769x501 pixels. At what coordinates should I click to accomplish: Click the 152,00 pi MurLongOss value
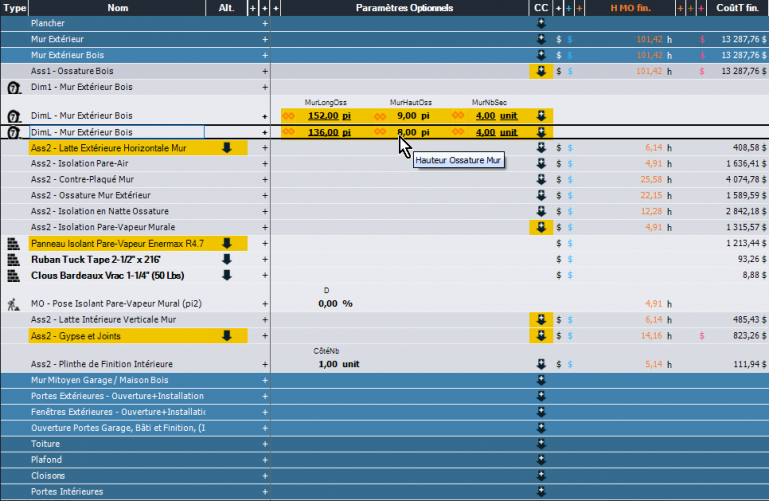click(x=330, y=115)
